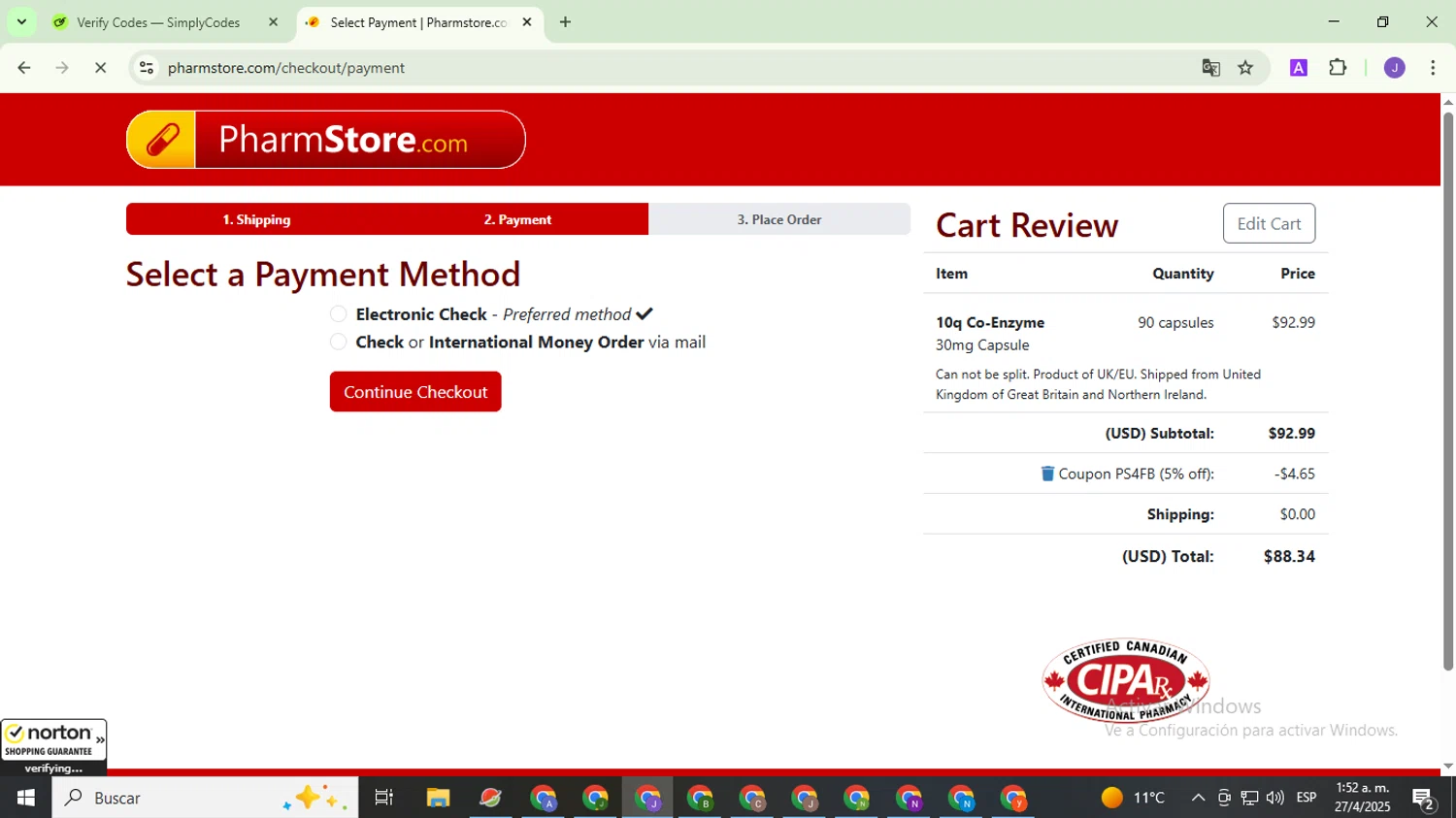Stop loading the page
Screen dimensions: 1456x818
[x=100, y=68]
